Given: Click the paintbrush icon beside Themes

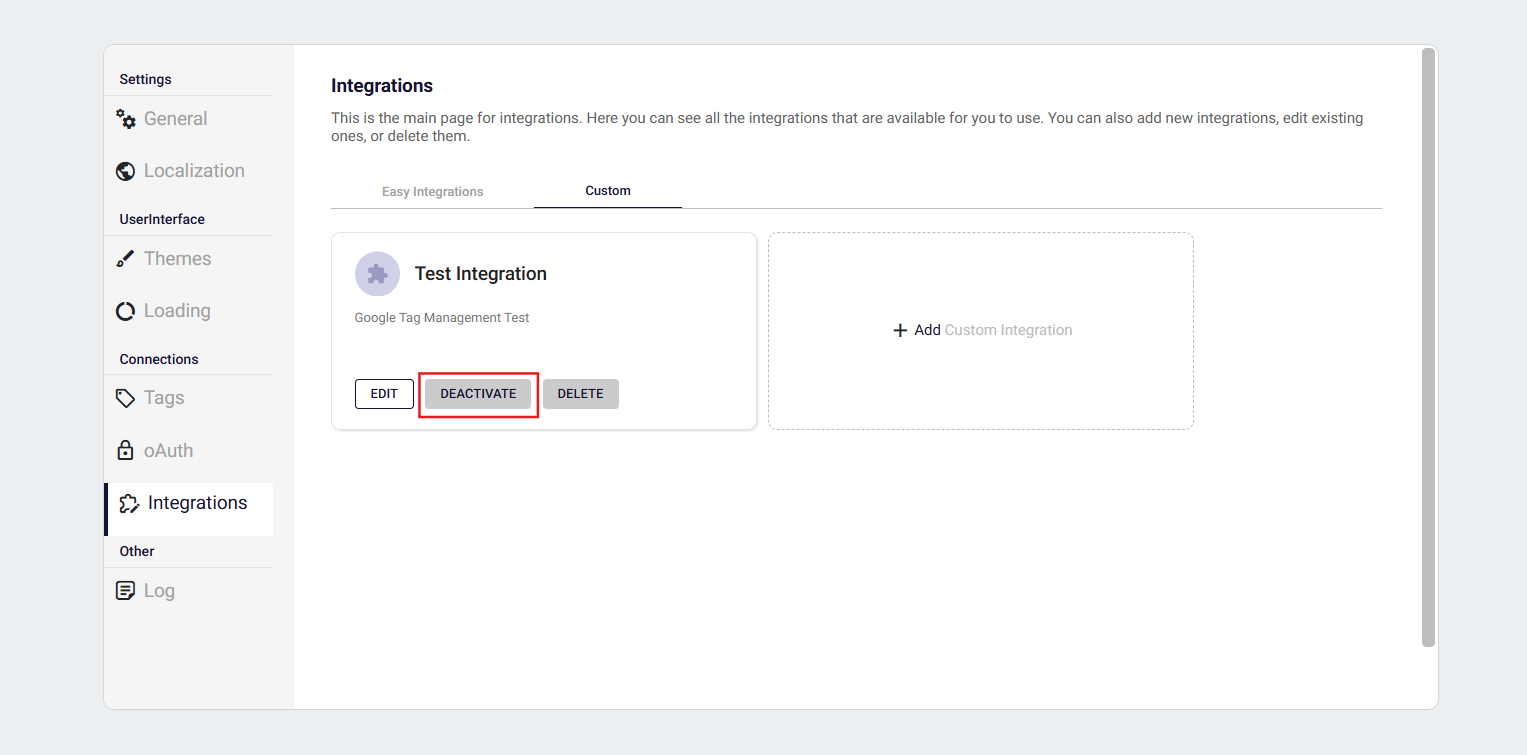Looking at the screenshot, I should coord(126,259).
